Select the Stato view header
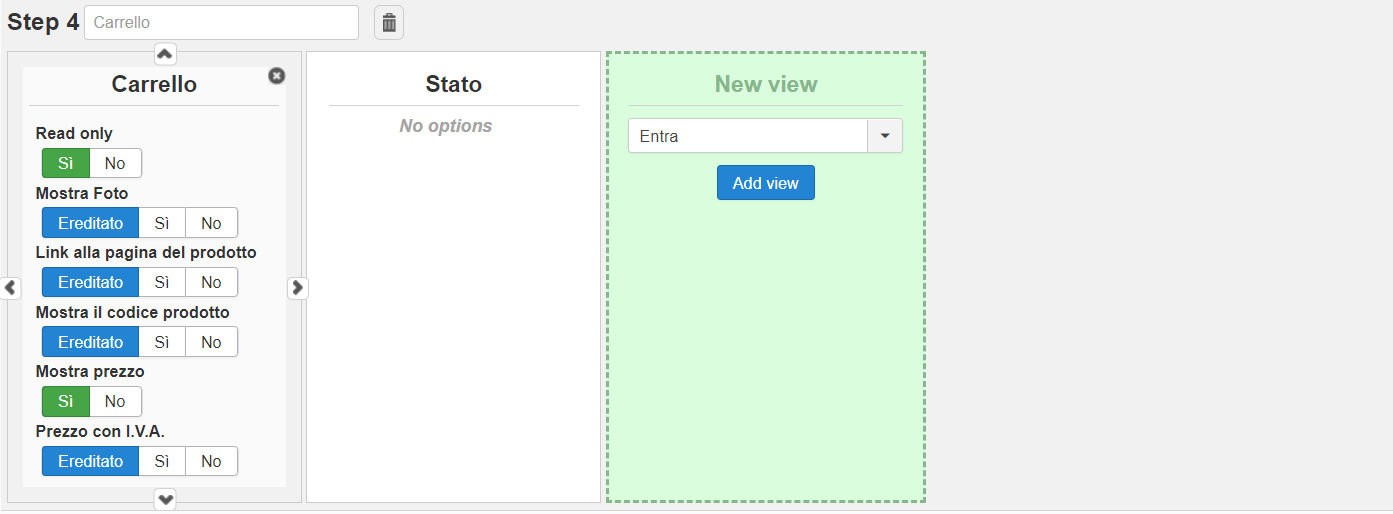Screen dimensions: 1393x514 pos(453,84)
